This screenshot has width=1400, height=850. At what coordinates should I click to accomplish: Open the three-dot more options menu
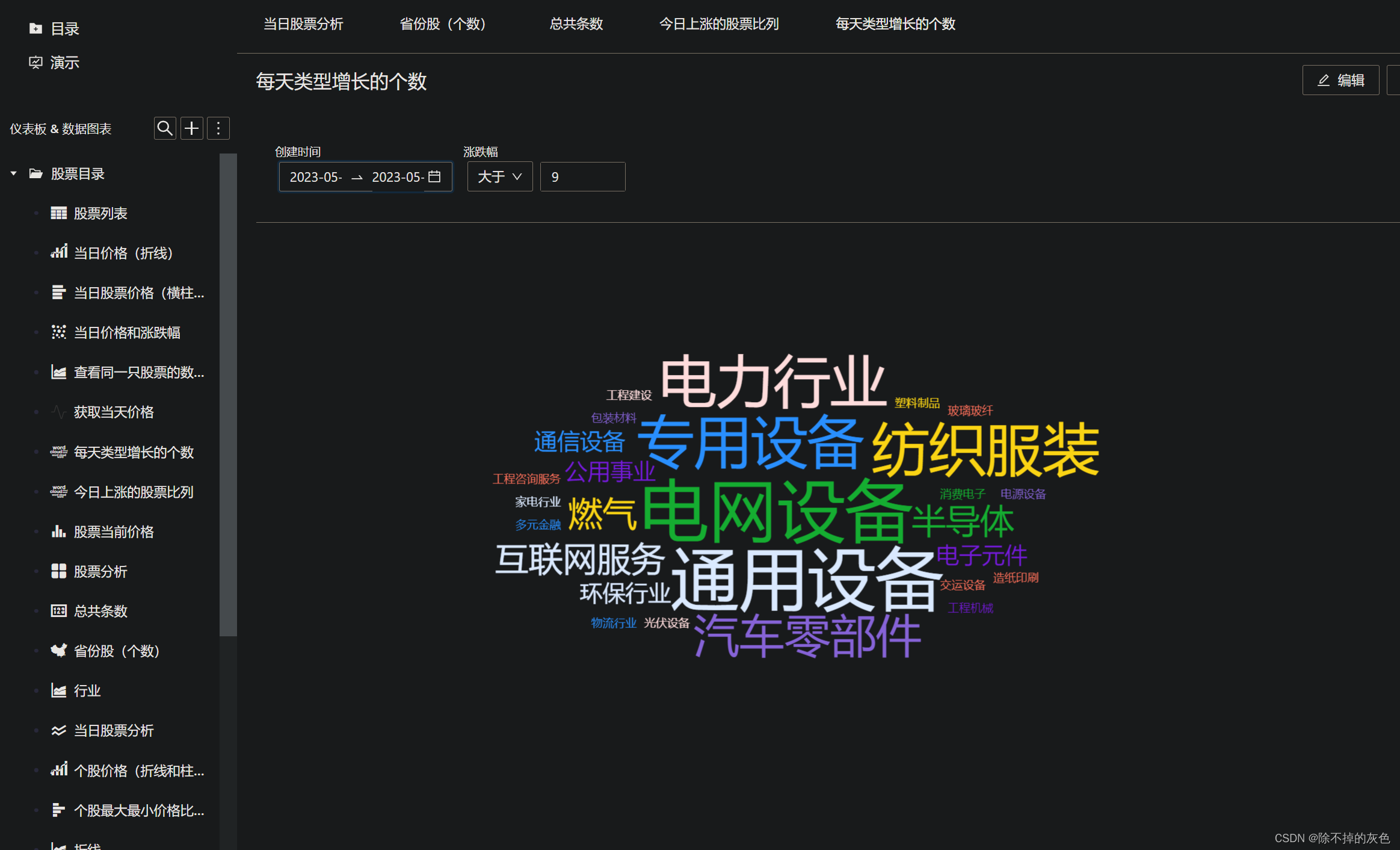[x=218, y=128]
